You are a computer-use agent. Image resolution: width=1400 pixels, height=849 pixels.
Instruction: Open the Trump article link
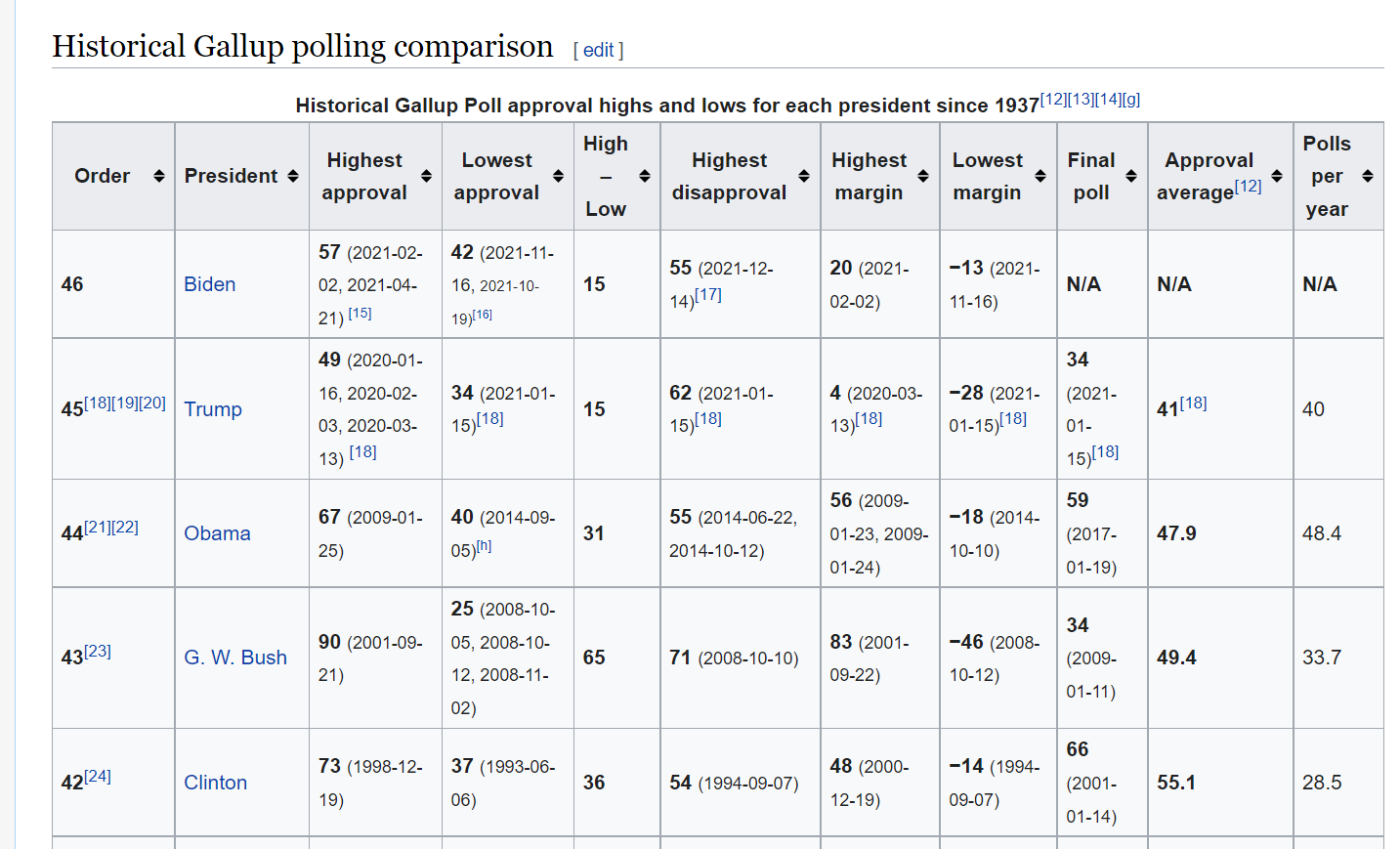pyautogui.click(x=213, y=409)
